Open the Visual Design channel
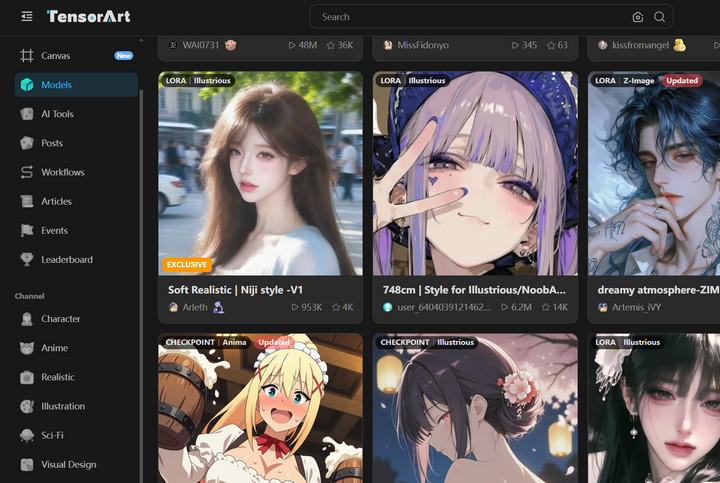The height and width of the screenshot is (483, 720). pos(76,465)
